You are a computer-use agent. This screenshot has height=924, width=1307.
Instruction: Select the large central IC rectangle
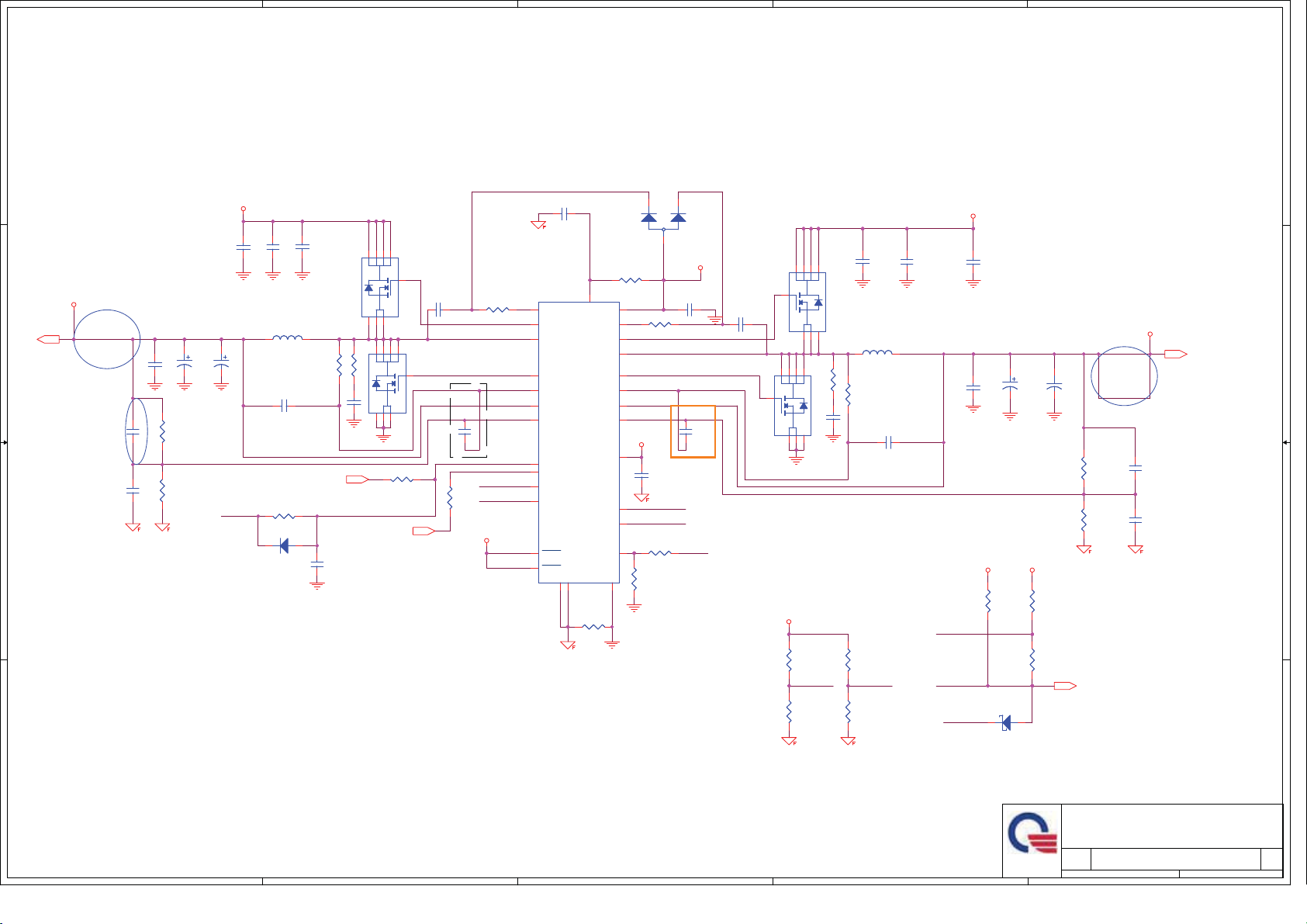[579, 442]
